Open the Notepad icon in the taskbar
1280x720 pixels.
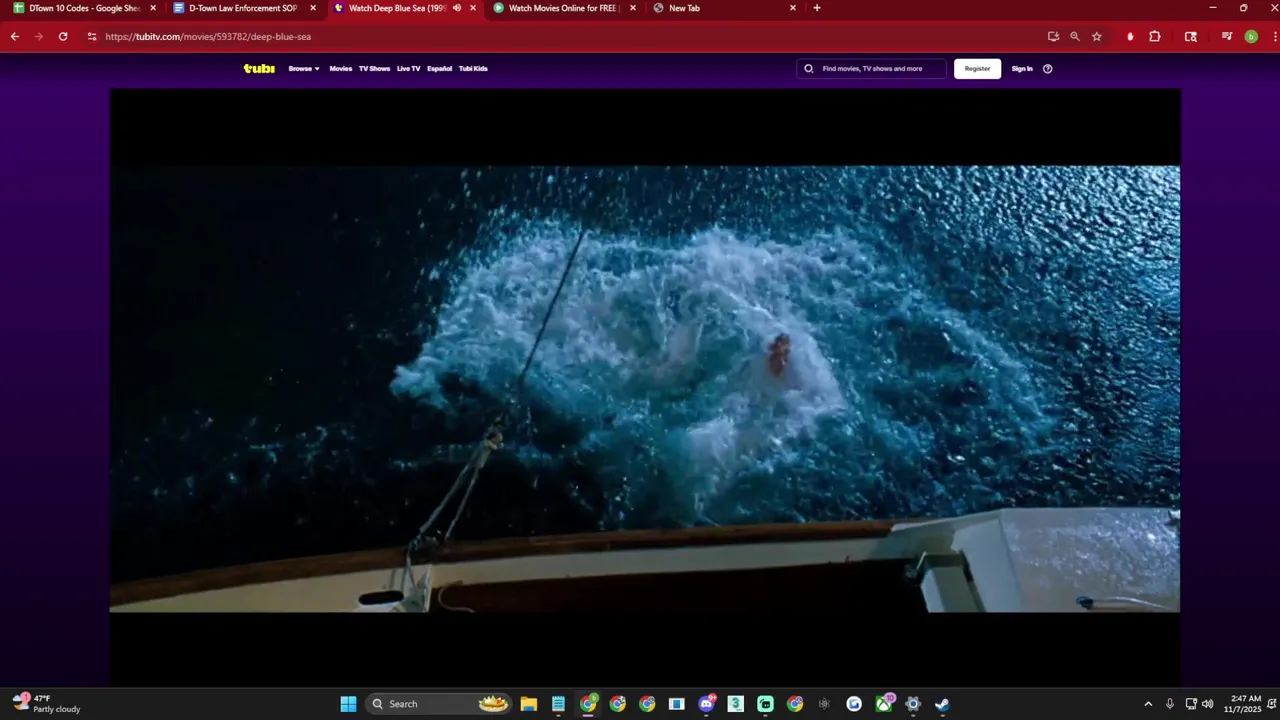tap(558, 704)
